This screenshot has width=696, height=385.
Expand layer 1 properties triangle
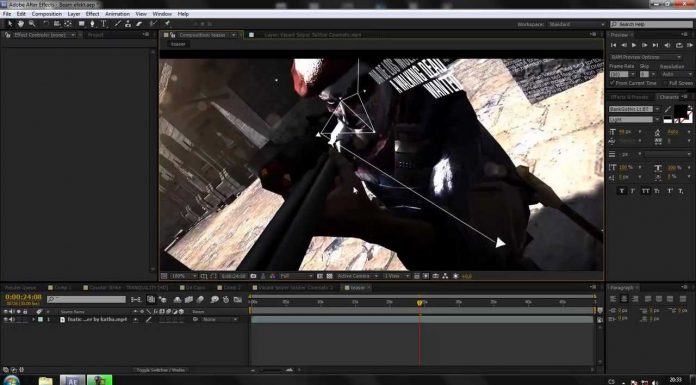coord(33,319)
